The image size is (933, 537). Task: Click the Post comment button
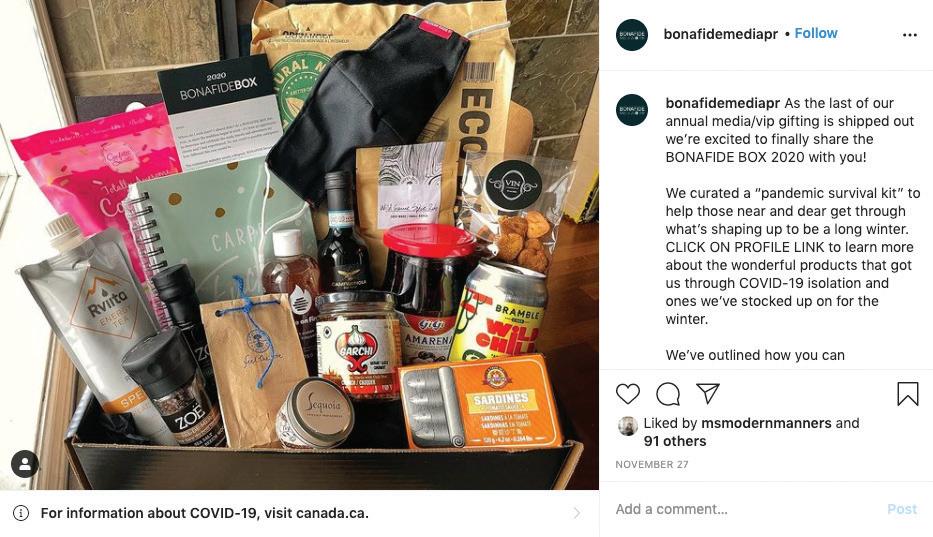point(902,509)
